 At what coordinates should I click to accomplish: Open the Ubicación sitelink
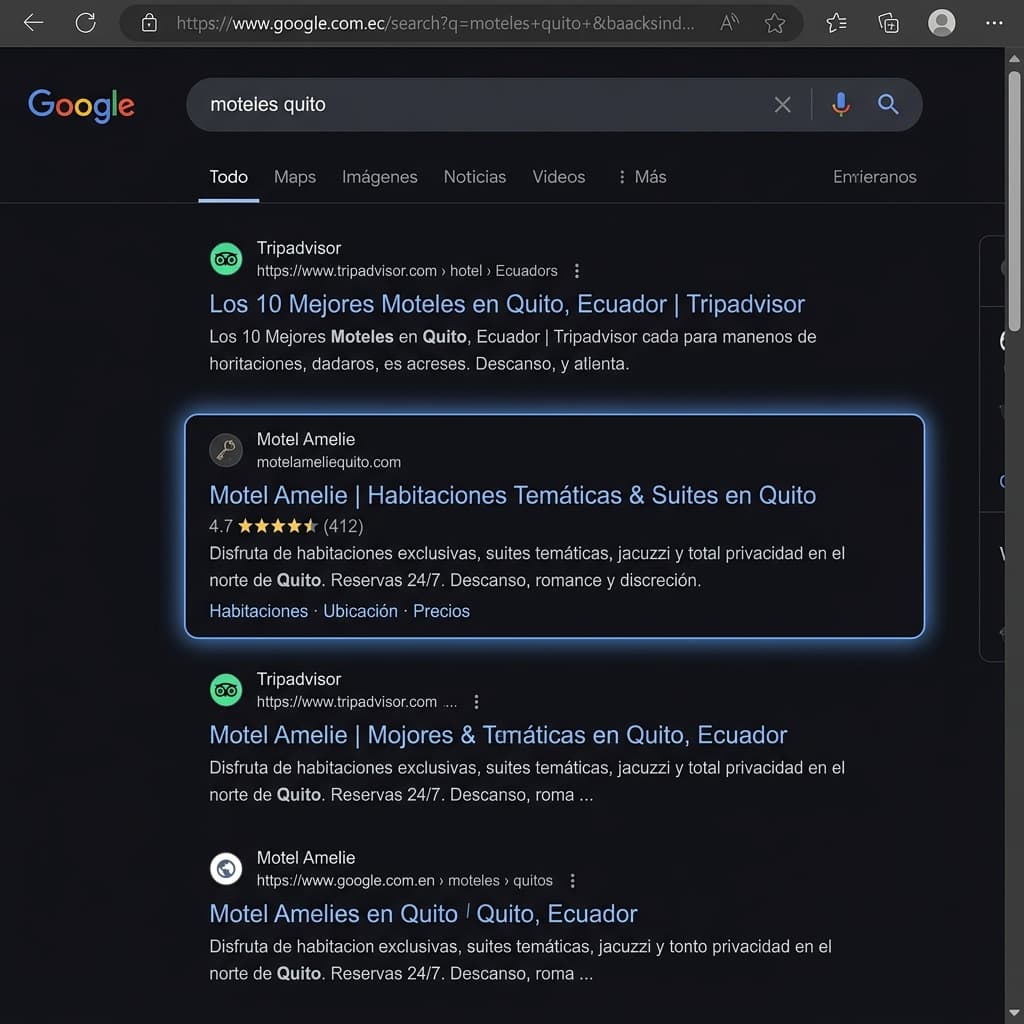[x=360, y=611]
